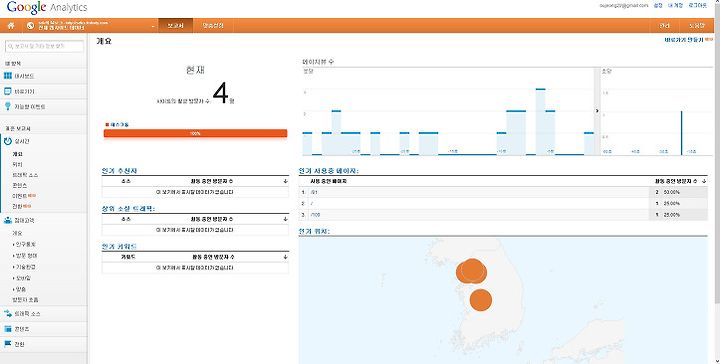Switch to the 맞춤설정 (Customization) tab

point(213,26)
